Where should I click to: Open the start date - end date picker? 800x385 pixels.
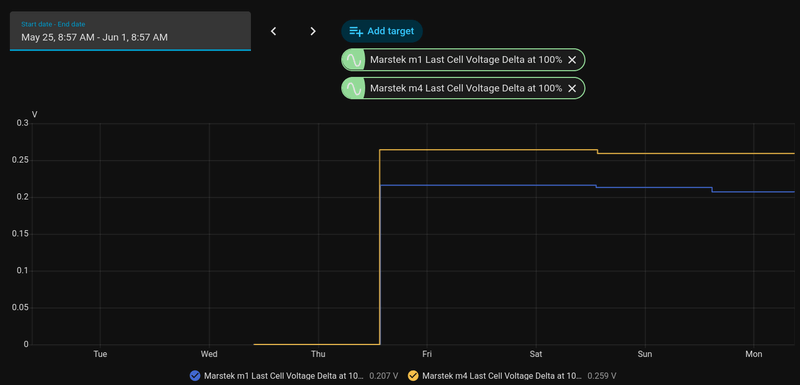tap(130, 31)
